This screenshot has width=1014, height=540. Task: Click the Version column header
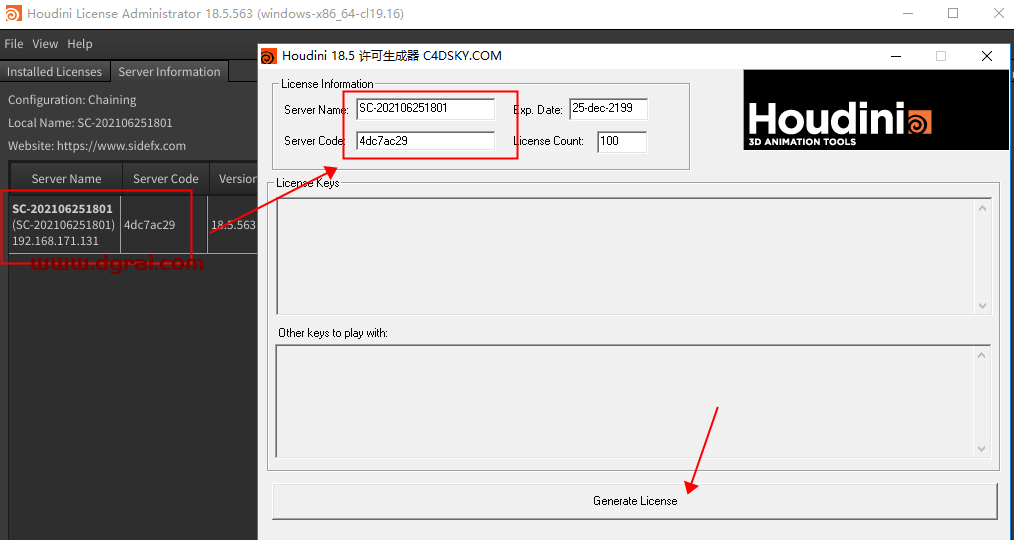tap(237, 179)
